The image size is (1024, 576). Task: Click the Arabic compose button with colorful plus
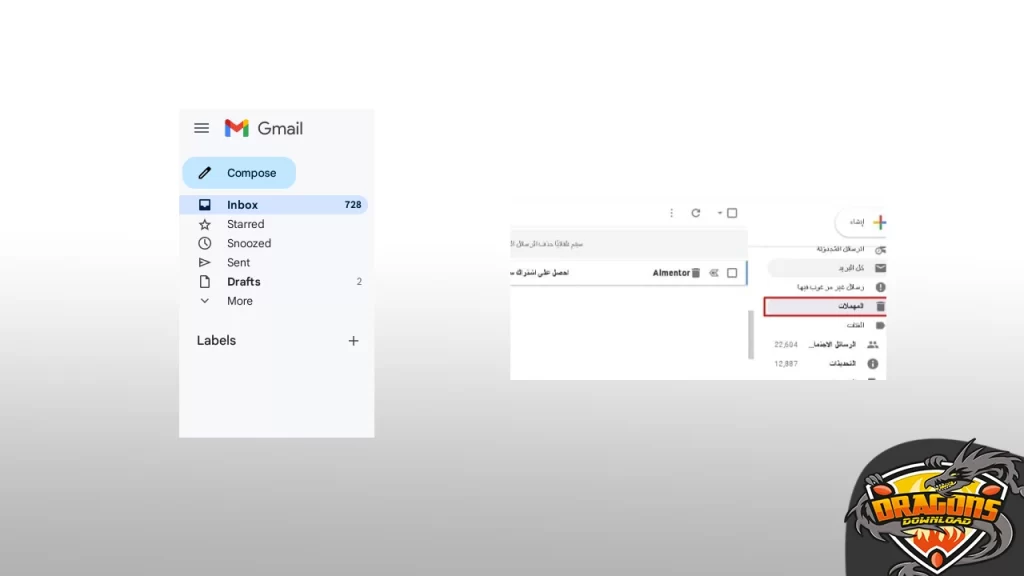coord(862,222)
